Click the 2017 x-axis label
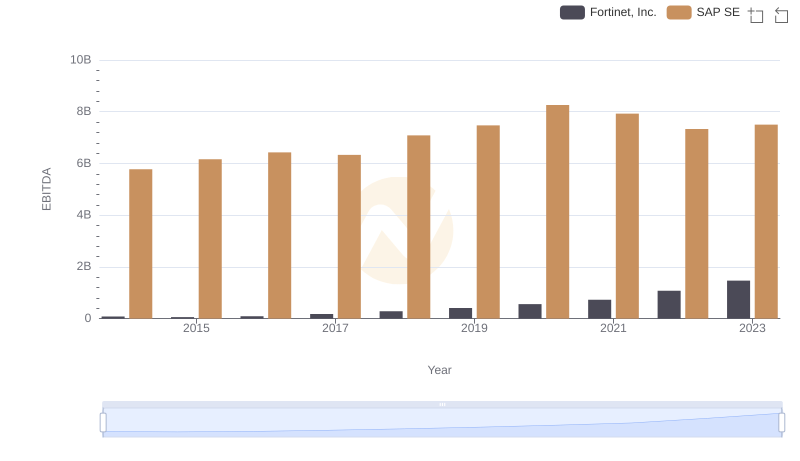 [335, 328]
